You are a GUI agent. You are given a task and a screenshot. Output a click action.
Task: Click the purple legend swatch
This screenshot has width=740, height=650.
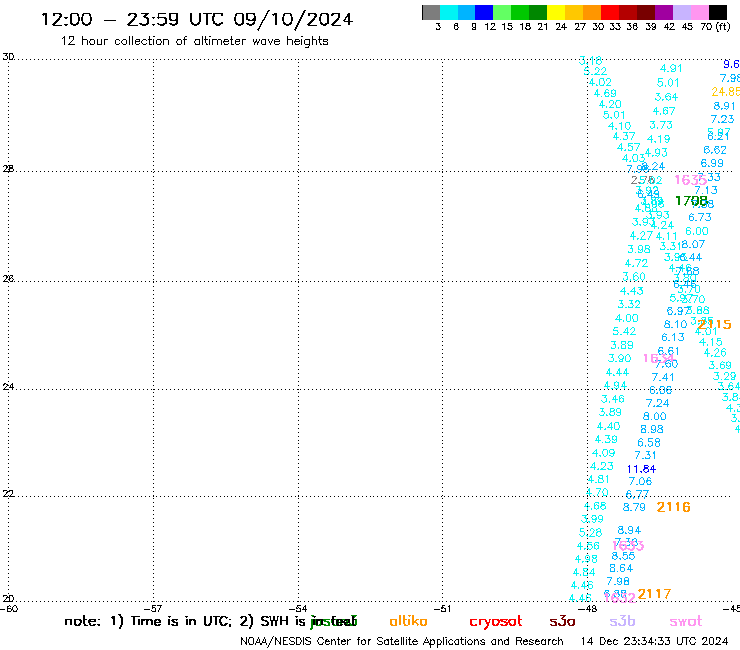[664, 12]
